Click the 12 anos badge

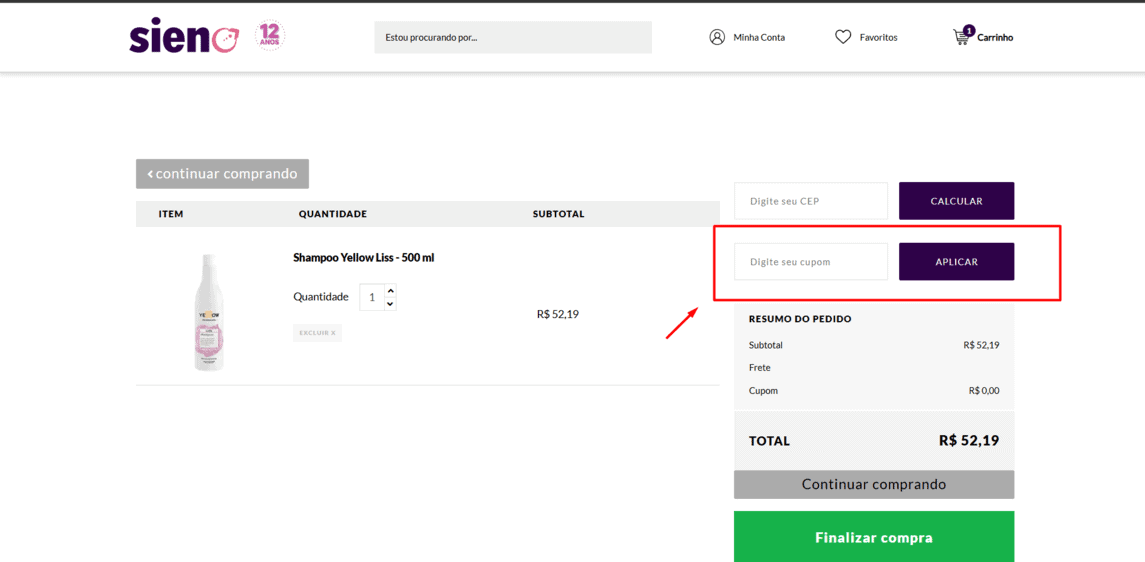click(269, 36)
